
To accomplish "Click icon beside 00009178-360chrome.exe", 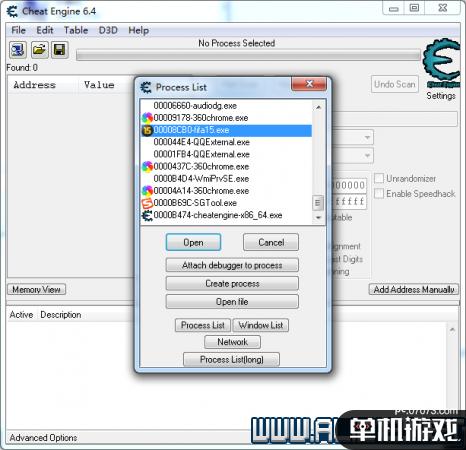I will coord(147,118).
